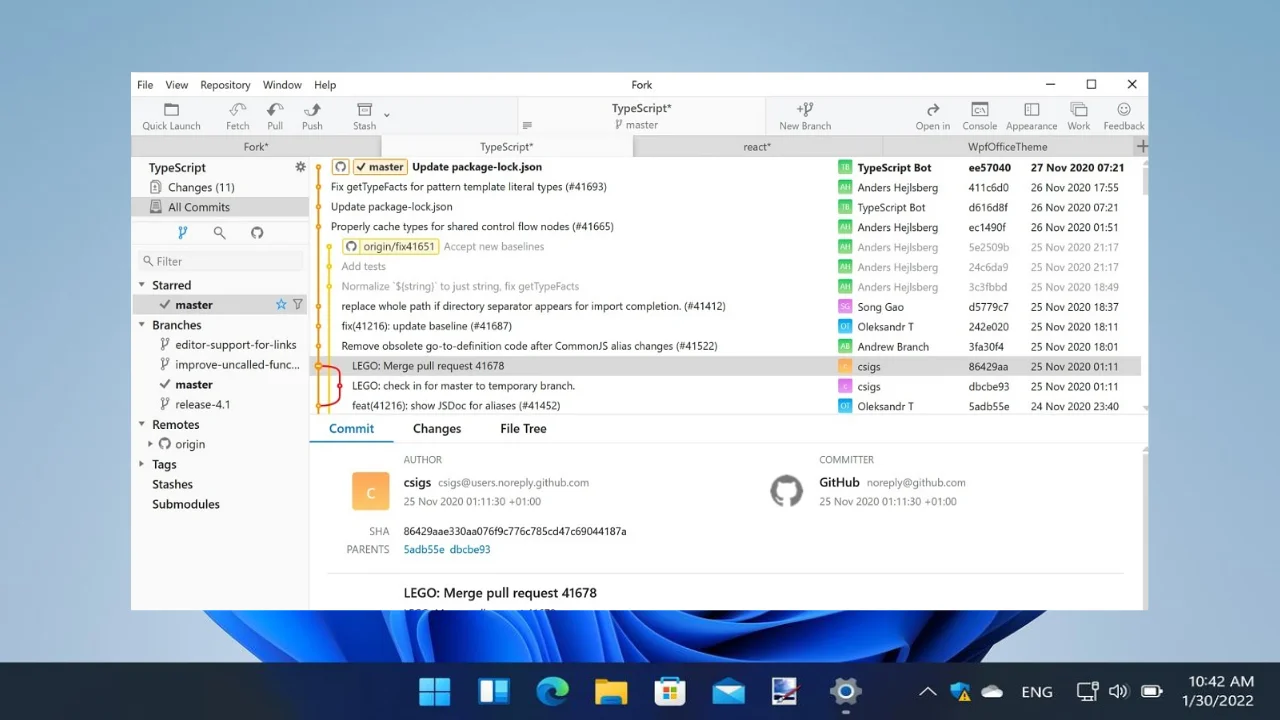Open the File Tree tab
Image resolution: width=1280 pixels, height=720 pixels.
click(x=523, y=428)
